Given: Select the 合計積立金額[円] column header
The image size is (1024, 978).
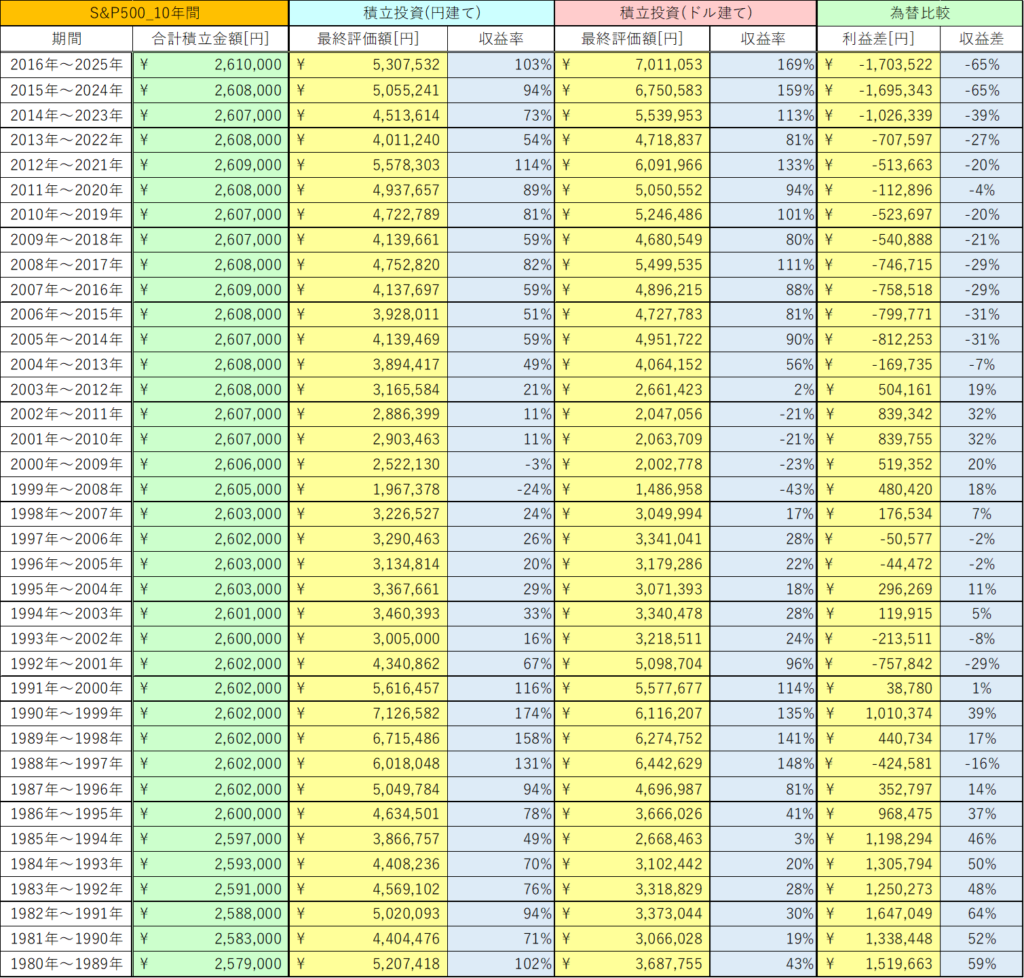Looking at the screenshot, I should [x=211, y=39].
